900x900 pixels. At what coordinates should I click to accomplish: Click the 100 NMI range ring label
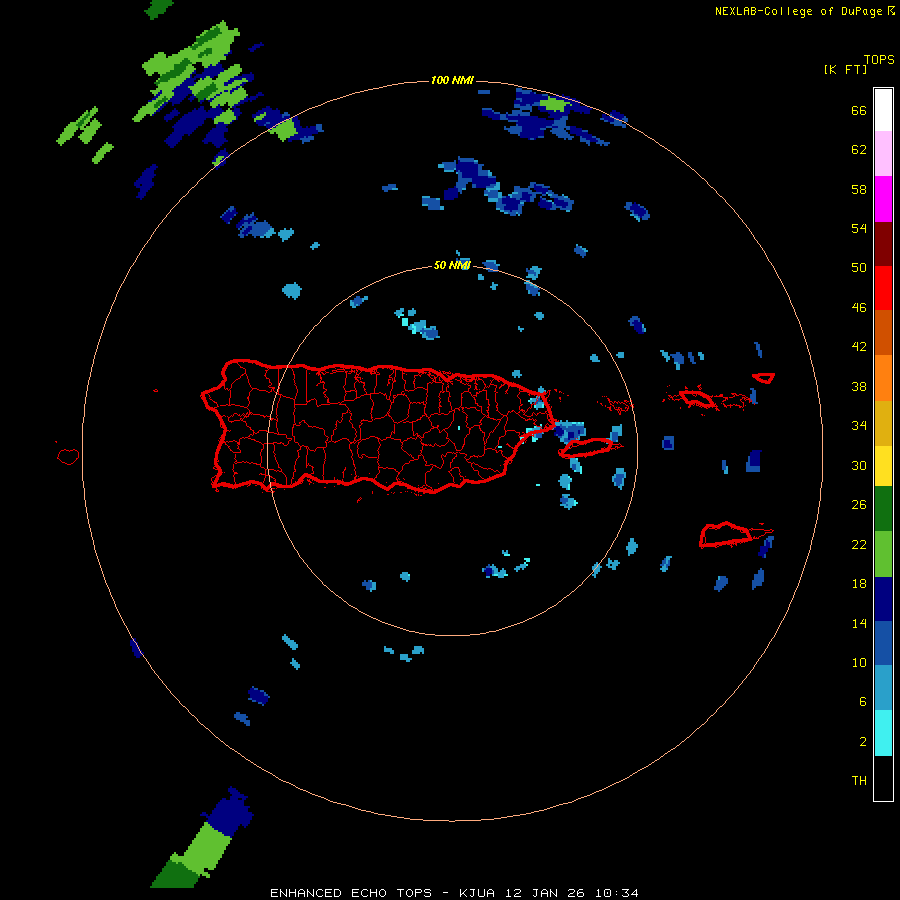point(452,80)
